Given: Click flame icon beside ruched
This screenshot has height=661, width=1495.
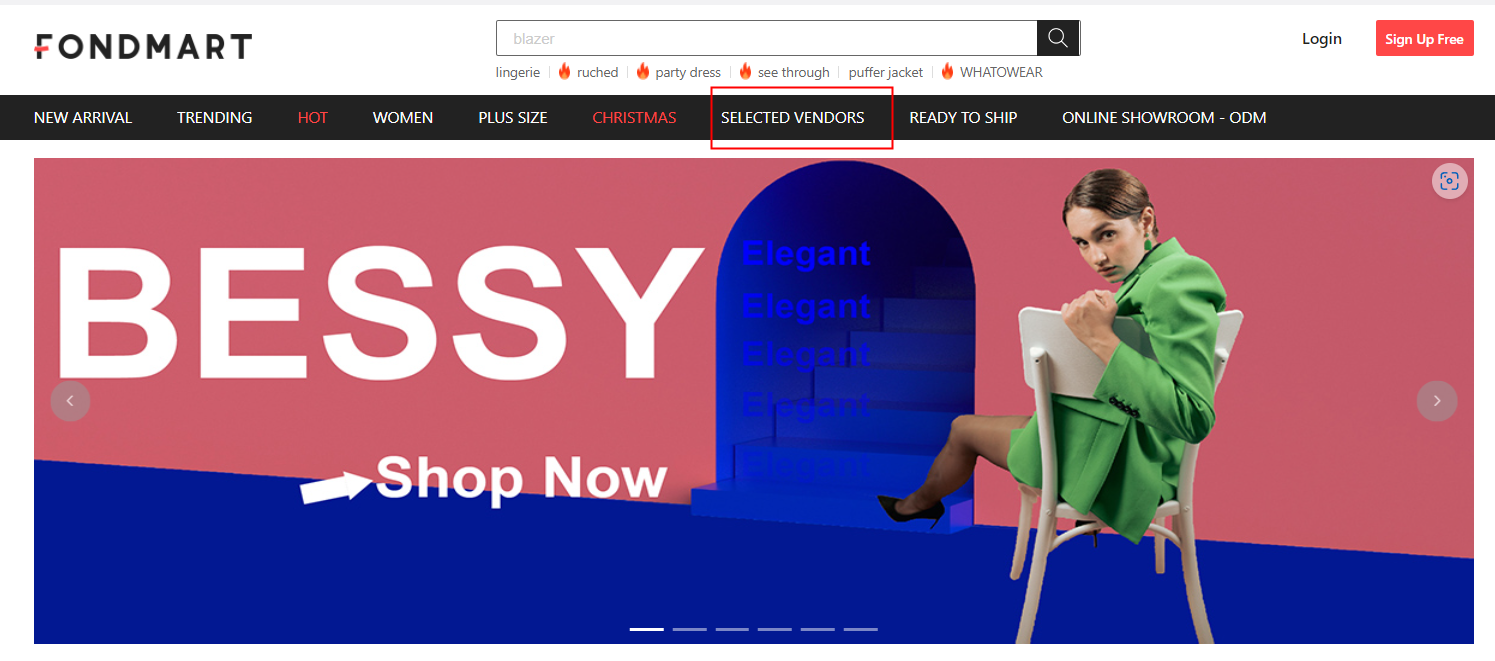Looking at the screenshot, I should 564,72.
